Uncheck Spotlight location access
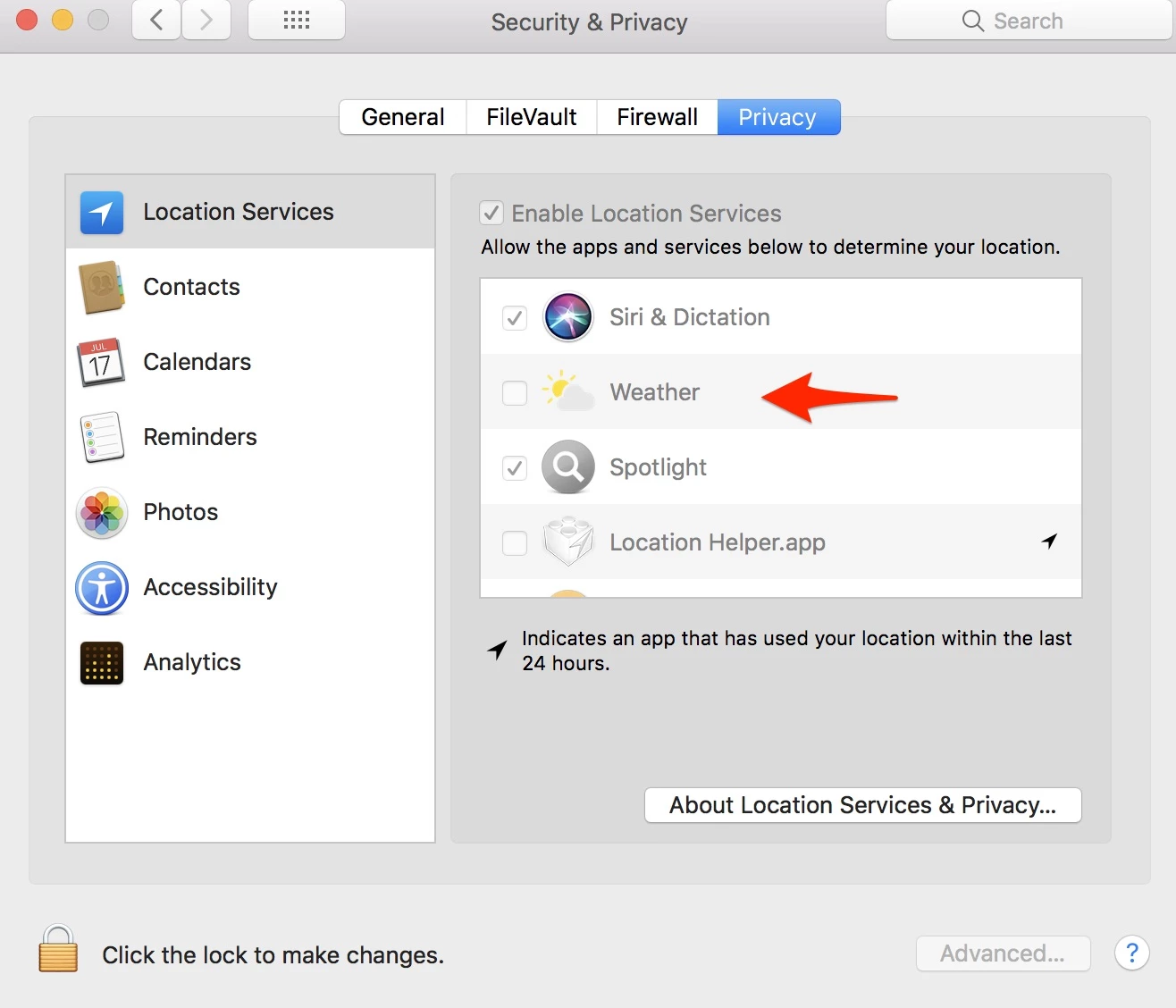Image resolution: width=1176 pixels, height=1008 pixels. tap(515, 468)
